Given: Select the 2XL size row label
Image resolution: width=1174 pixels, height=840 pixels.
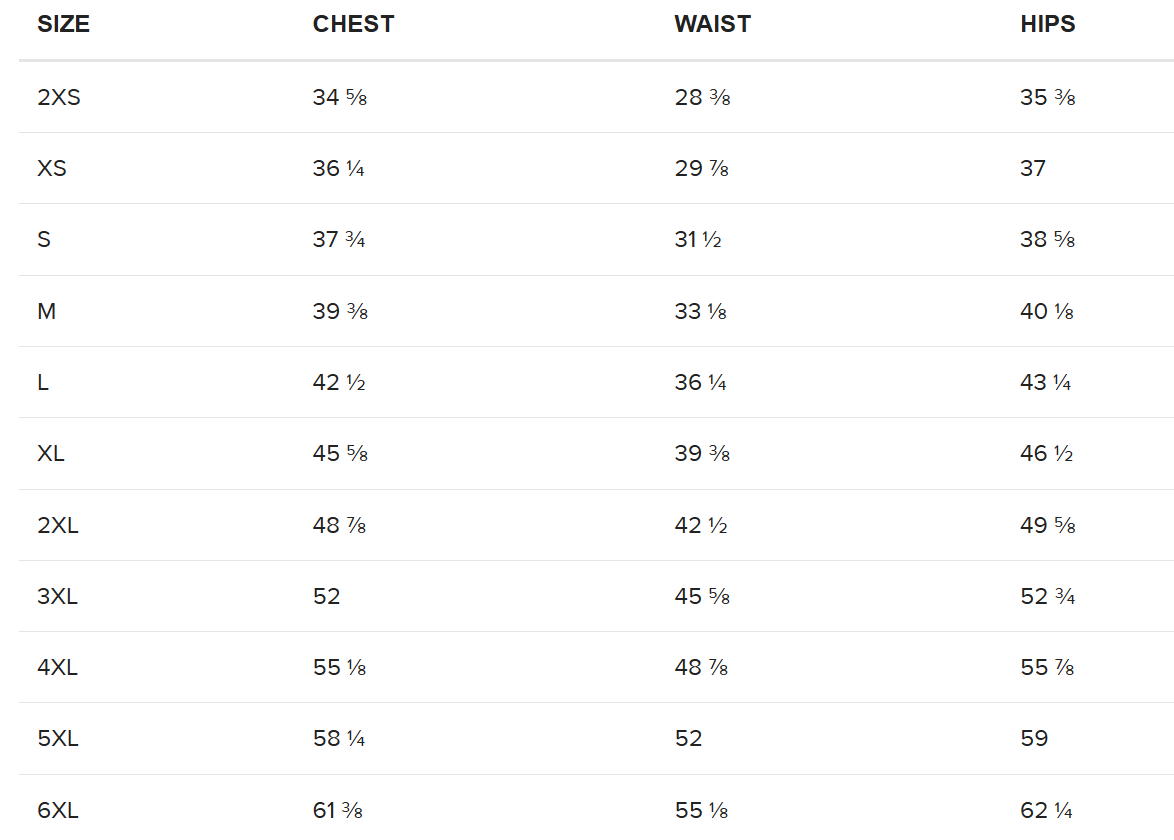Looking at the screenshot, I should 58,525.
